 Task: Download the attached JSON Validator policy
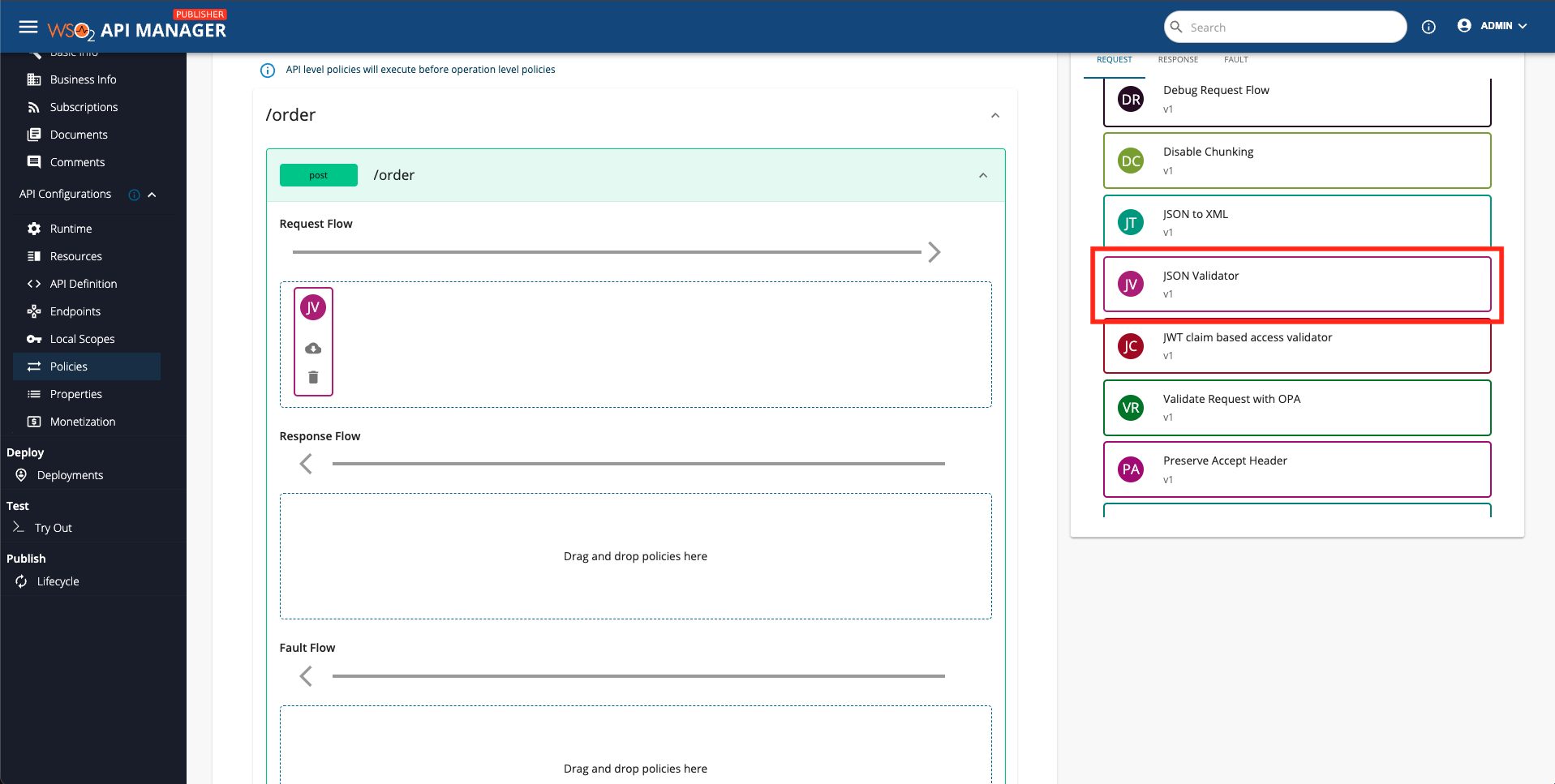[313, 349]
